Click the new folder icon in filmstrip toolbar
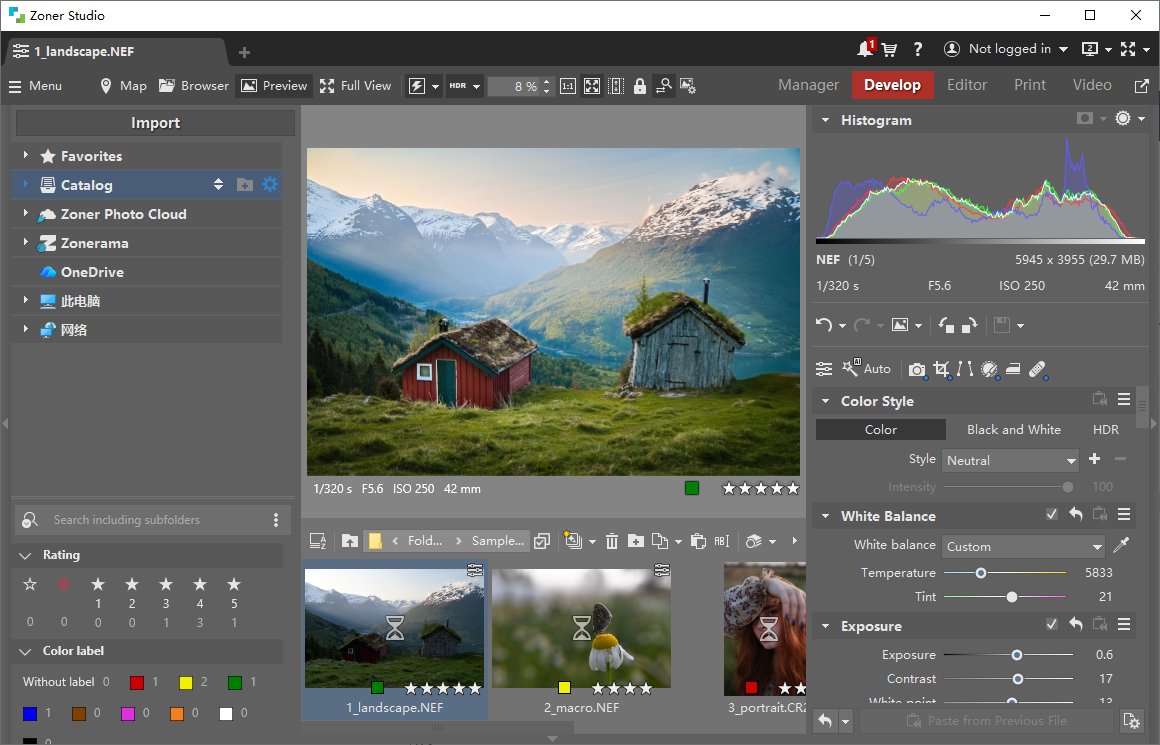Viewport: 1160px width, 745px height. click(x=635, y=542)
